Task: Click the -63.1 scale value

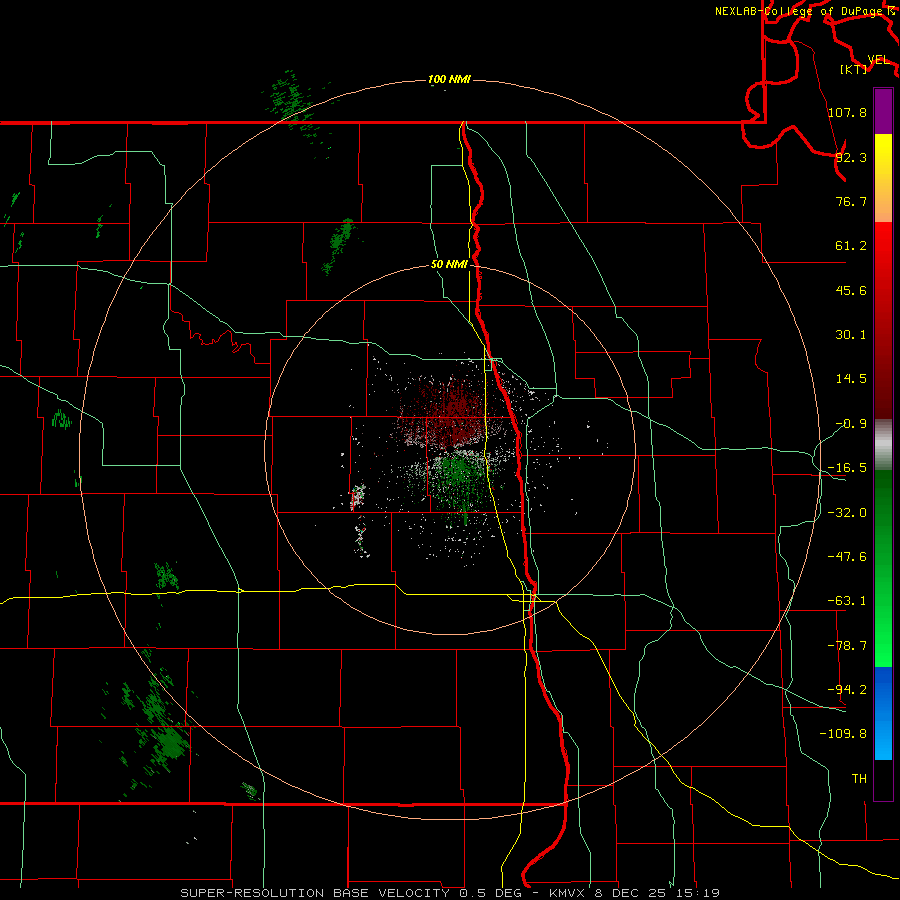Action: (847, 601)
